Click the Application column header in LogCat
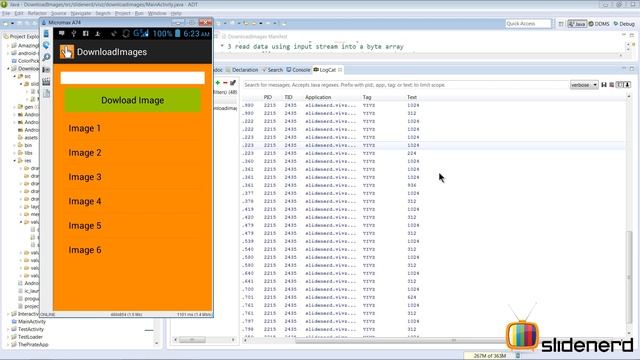The height and width of the screenshot is (360, 640). click(x=318, y=98)
